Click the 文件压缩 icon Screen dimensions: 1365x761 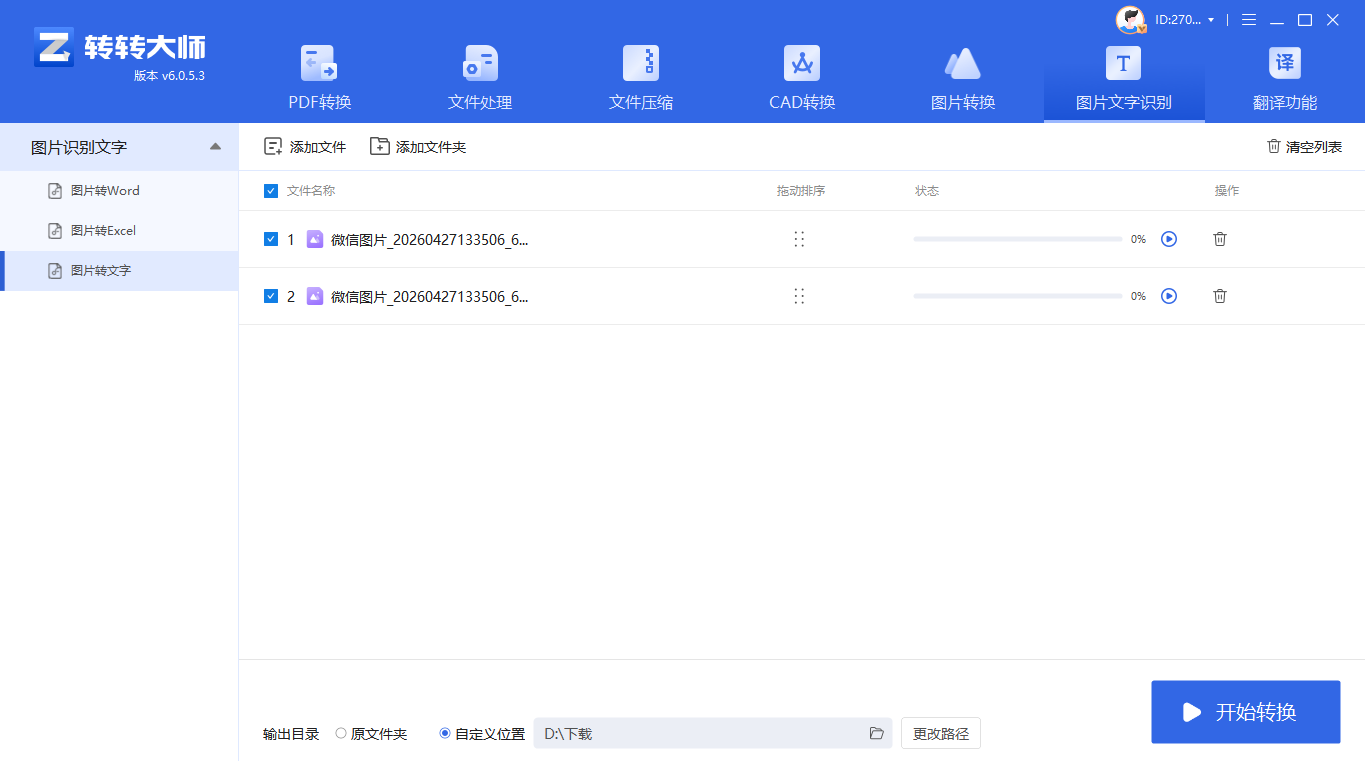click(x=641, y=63)
